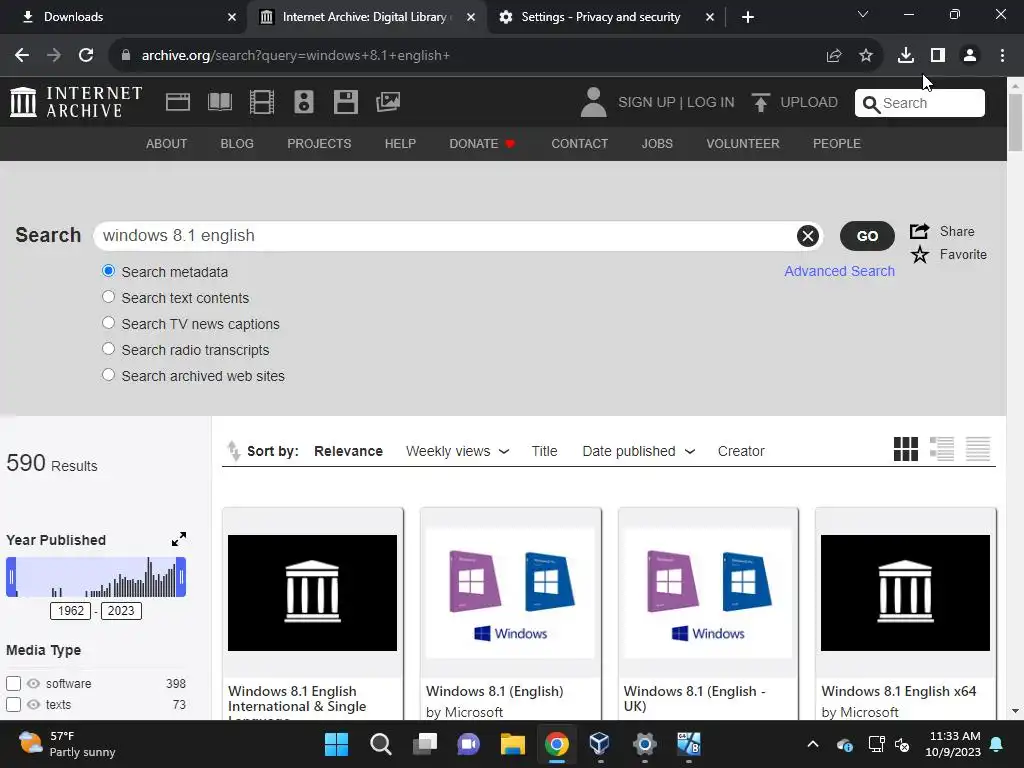Open the Chrome tab search chevron

tap(863, 14)
